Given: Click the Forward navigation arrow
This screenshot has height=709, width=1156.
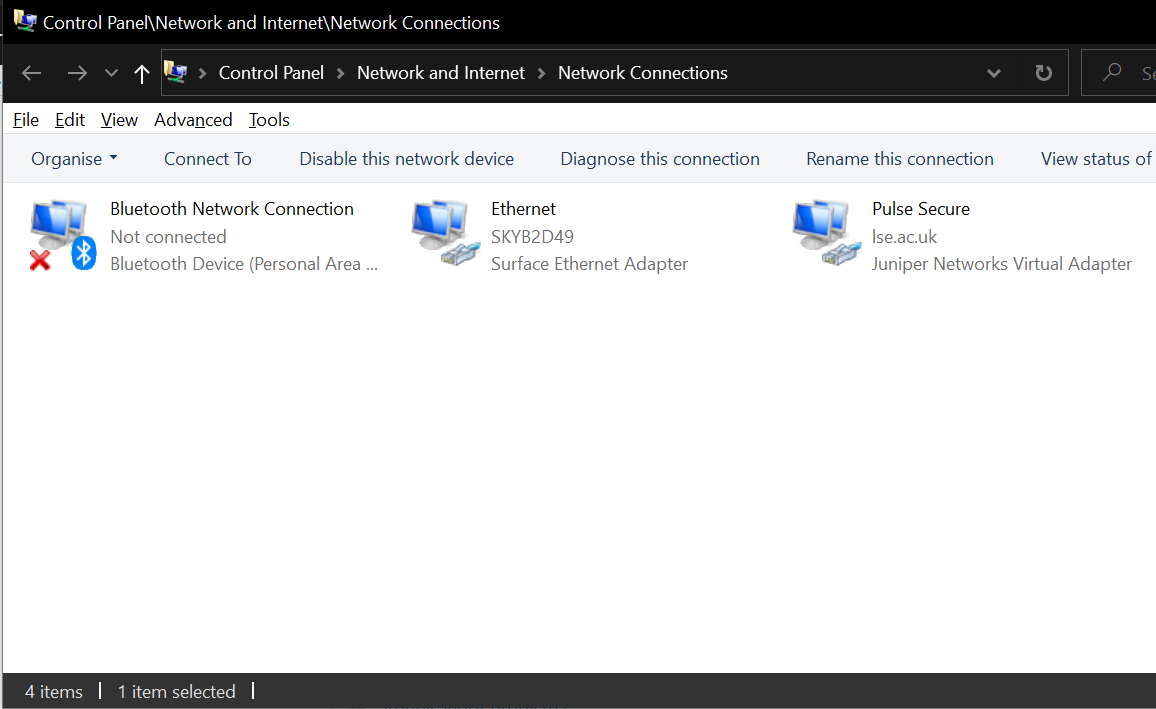Looking at the screenshot, I should click(x=77, y=73).
